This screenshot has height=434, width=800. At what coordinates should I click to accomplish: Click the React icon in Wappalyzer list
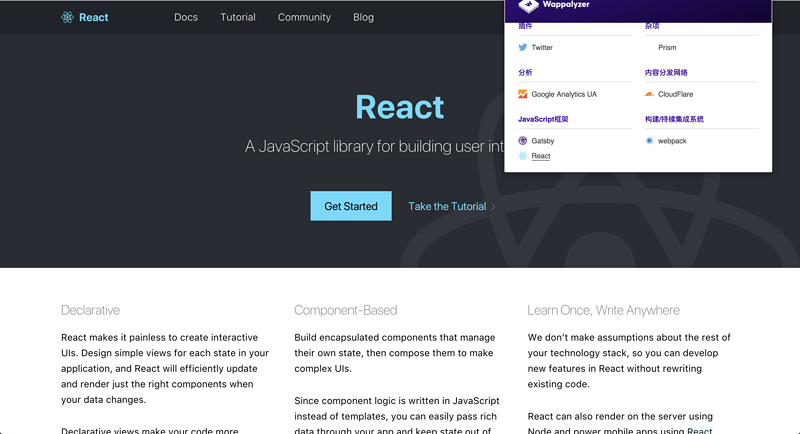tap(522, 156)
